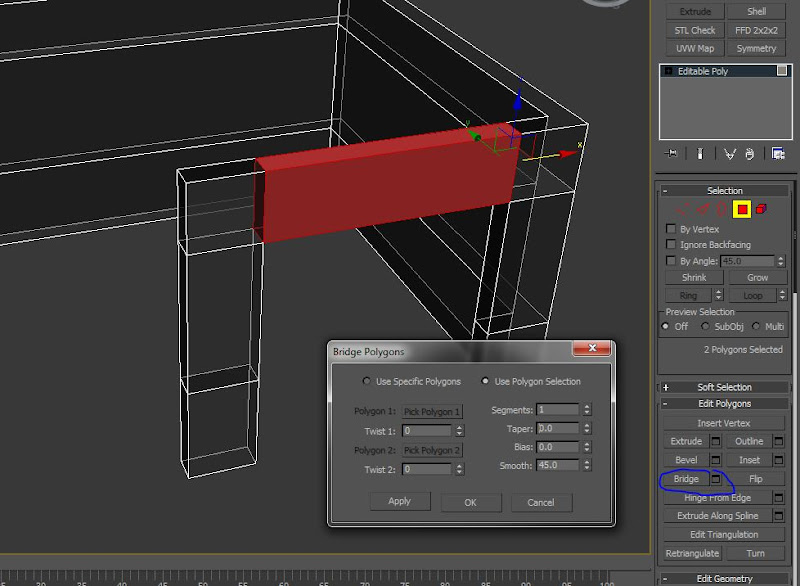
Task: Click the green Y axis gizmo arrow
Action: point(474,136)
